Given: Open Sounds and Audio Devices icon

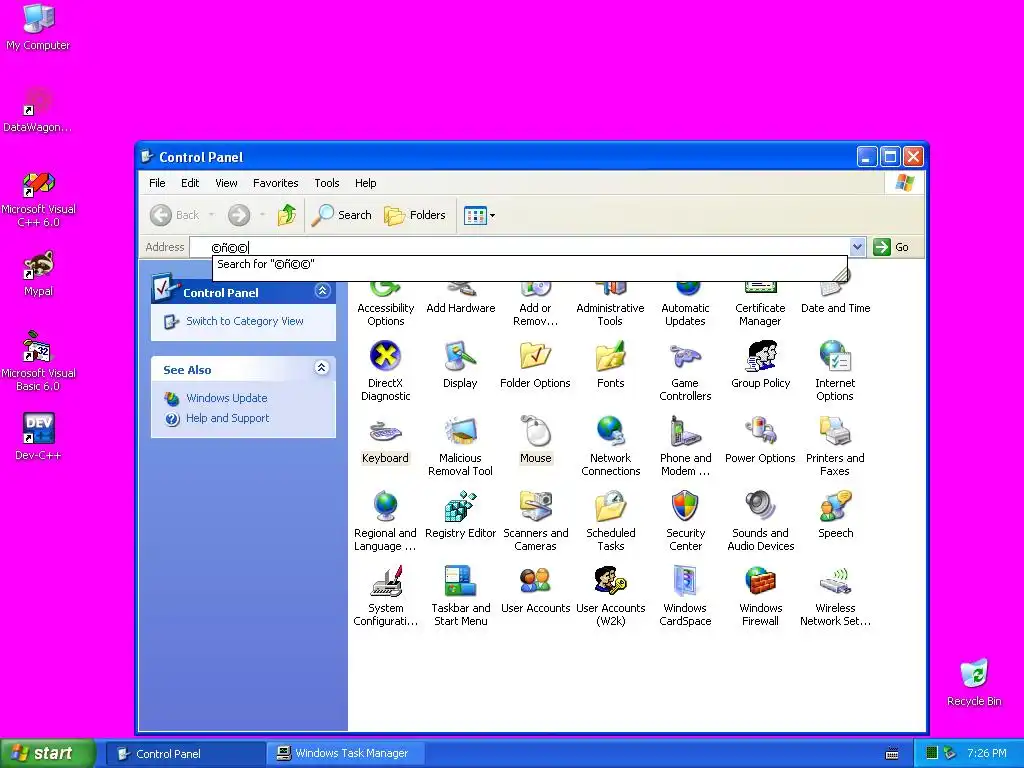Looking at the screenshot, I should pos(761,520).
